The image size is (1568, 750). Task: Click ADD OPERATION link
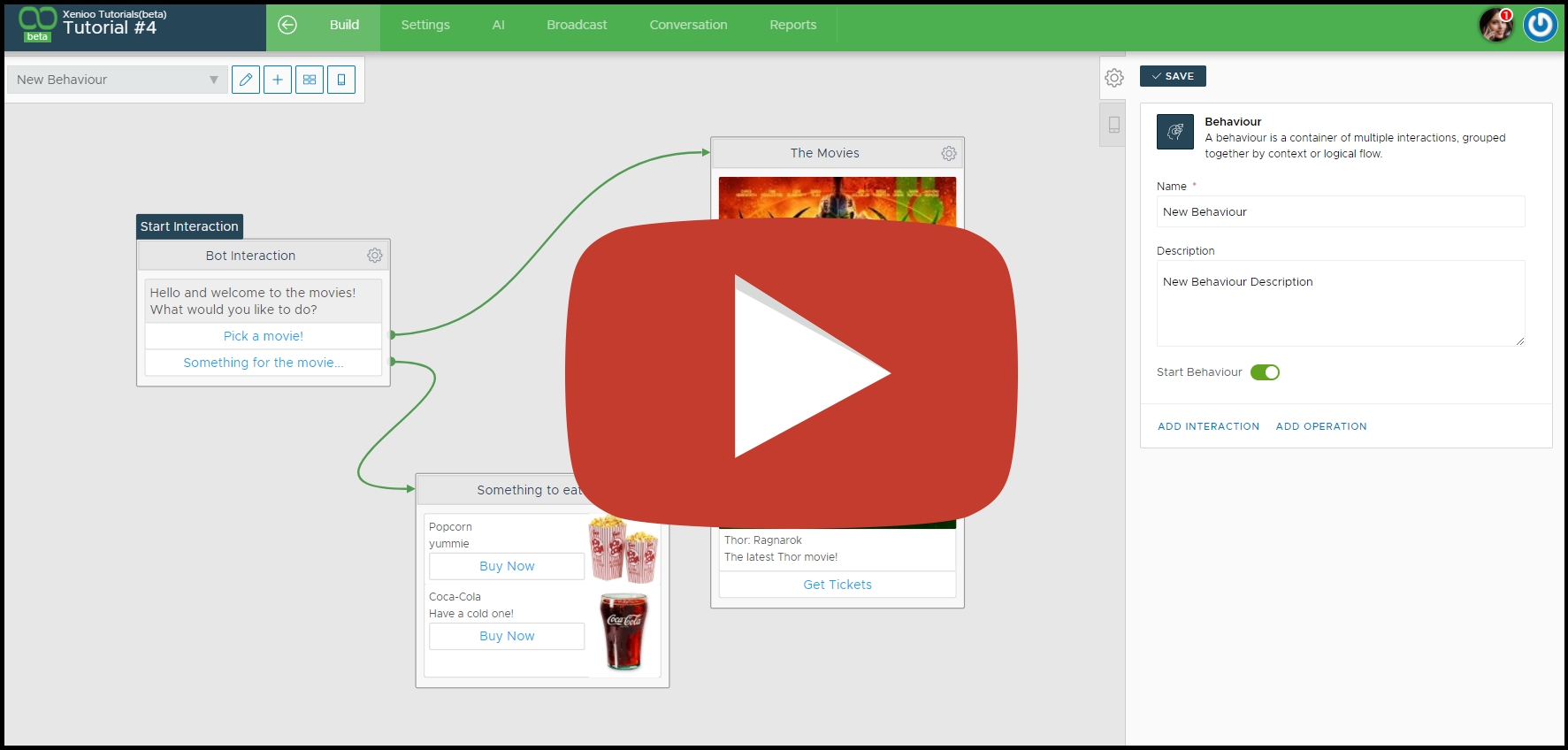tap(1321, 426)
